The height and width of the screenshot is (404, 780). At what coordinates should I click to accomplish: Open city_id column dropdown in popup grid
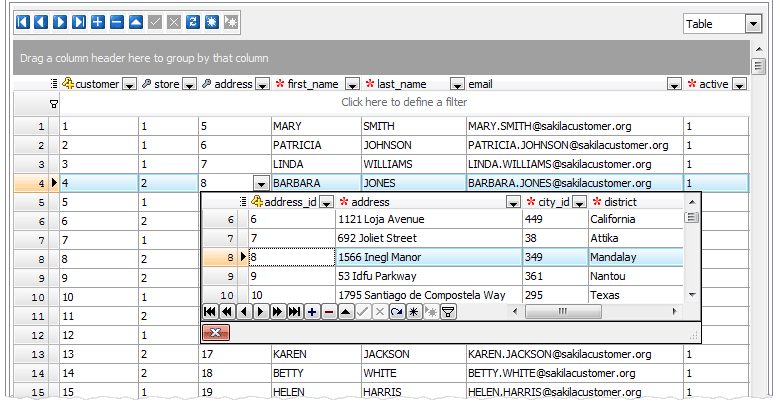(x=578, y=203)
